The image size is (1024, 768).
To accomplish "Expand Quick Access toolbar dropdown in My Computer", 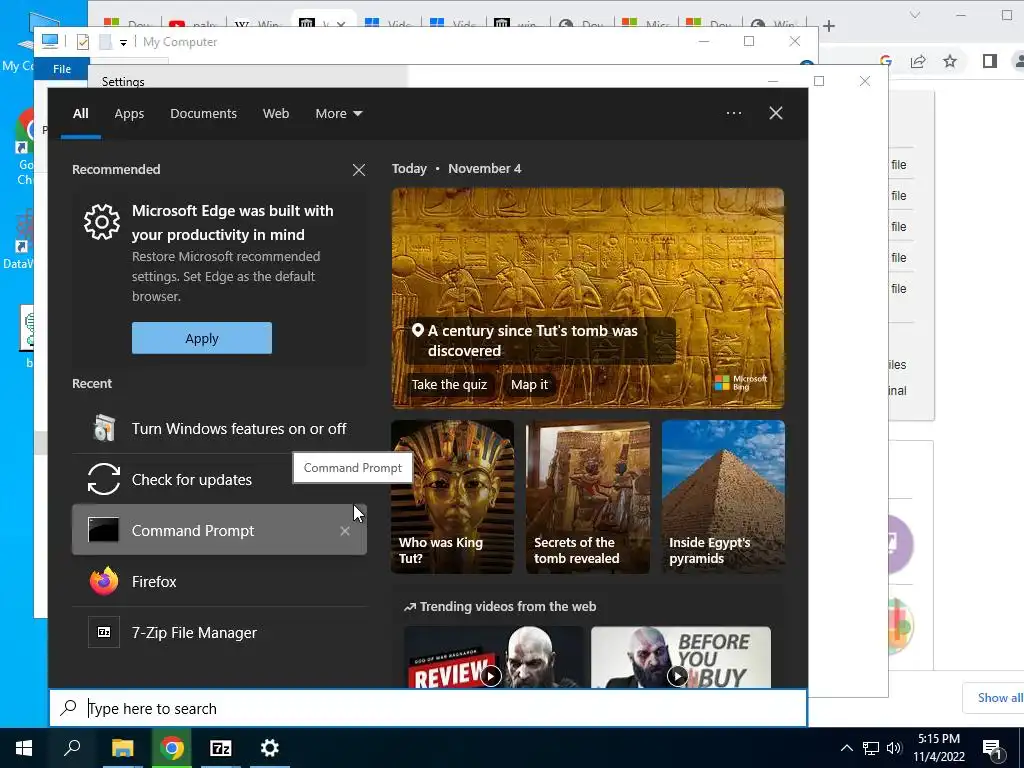I will [x=123, y=43].
